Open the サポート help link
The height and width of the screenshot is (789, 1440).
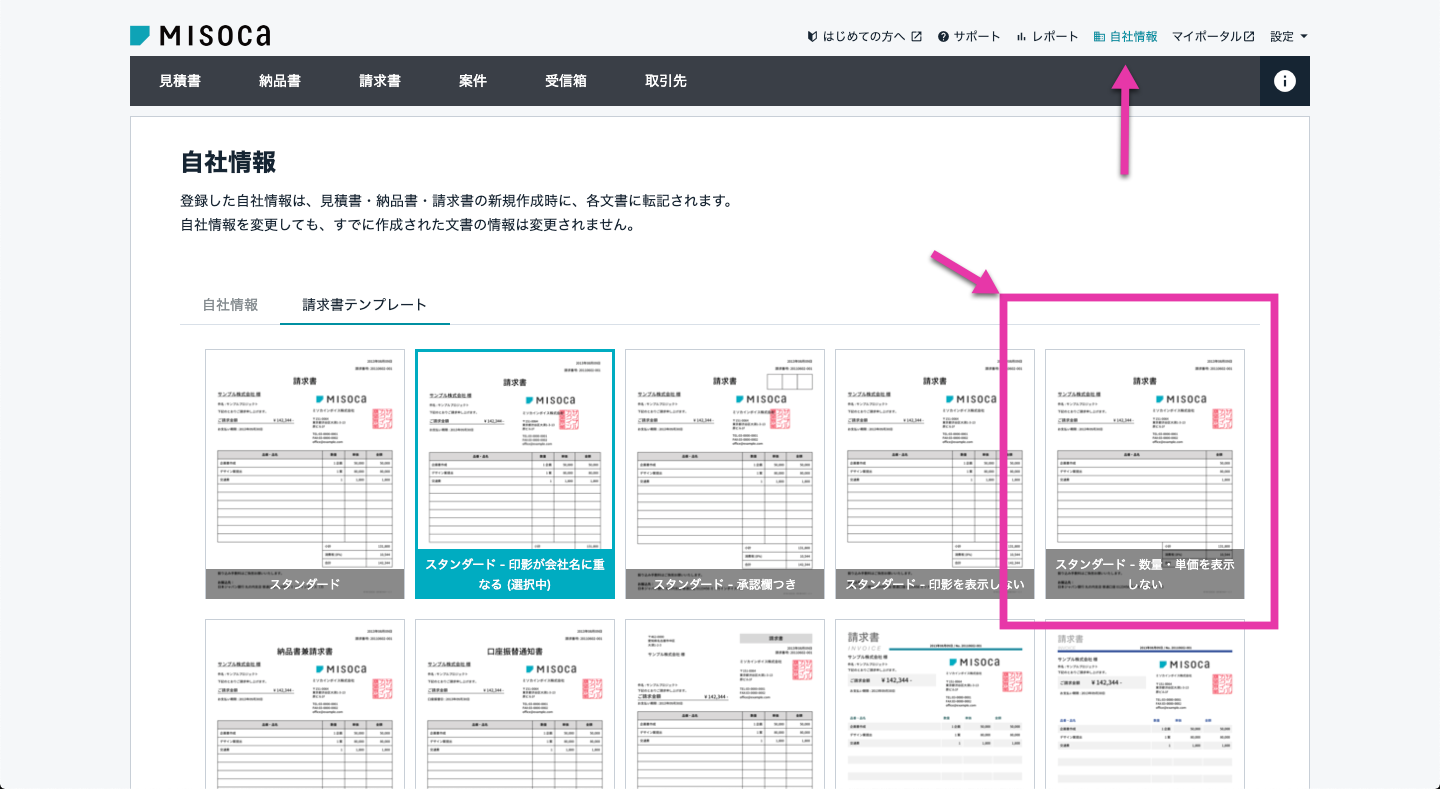click(969, 36)
